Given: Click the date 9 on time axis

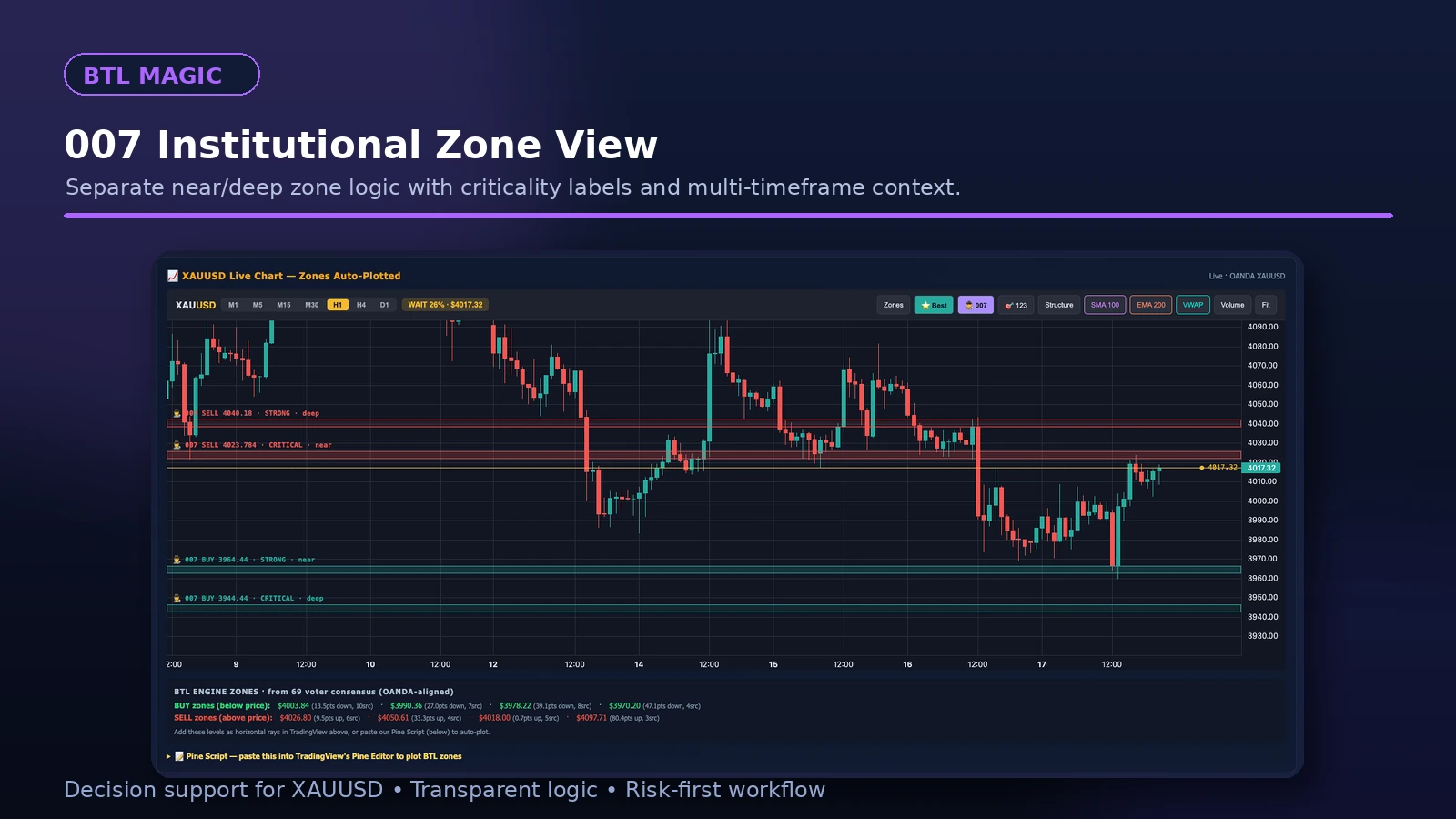Looking at the screenshot, I should click(236, 664).
